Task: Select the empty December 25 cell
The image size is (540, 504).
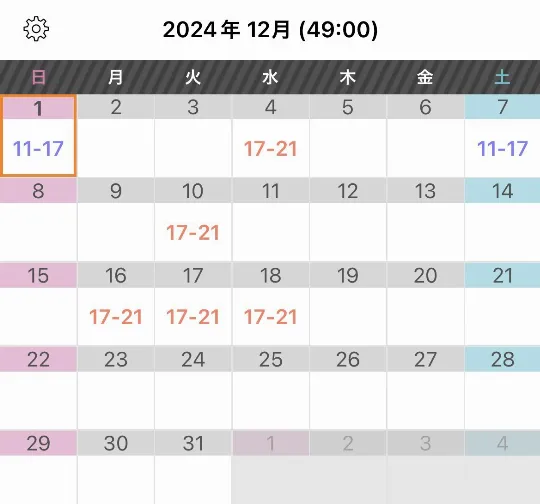Action: coord(271,388)
